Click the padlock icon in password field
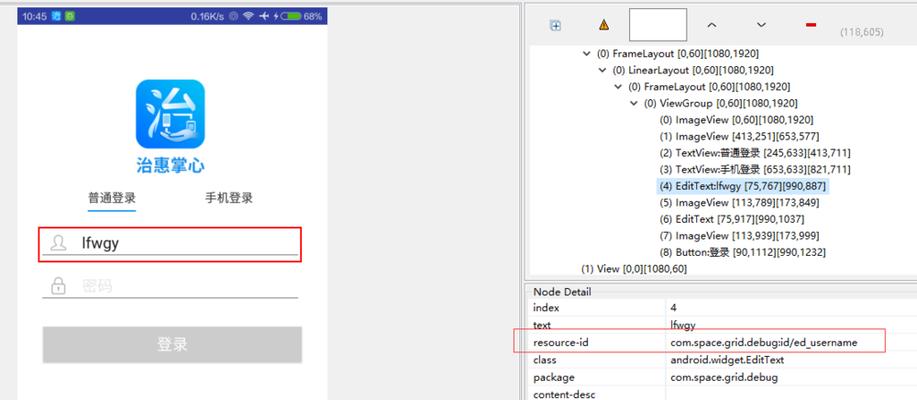This screenshot has height=400, width=917. point(58,286)
